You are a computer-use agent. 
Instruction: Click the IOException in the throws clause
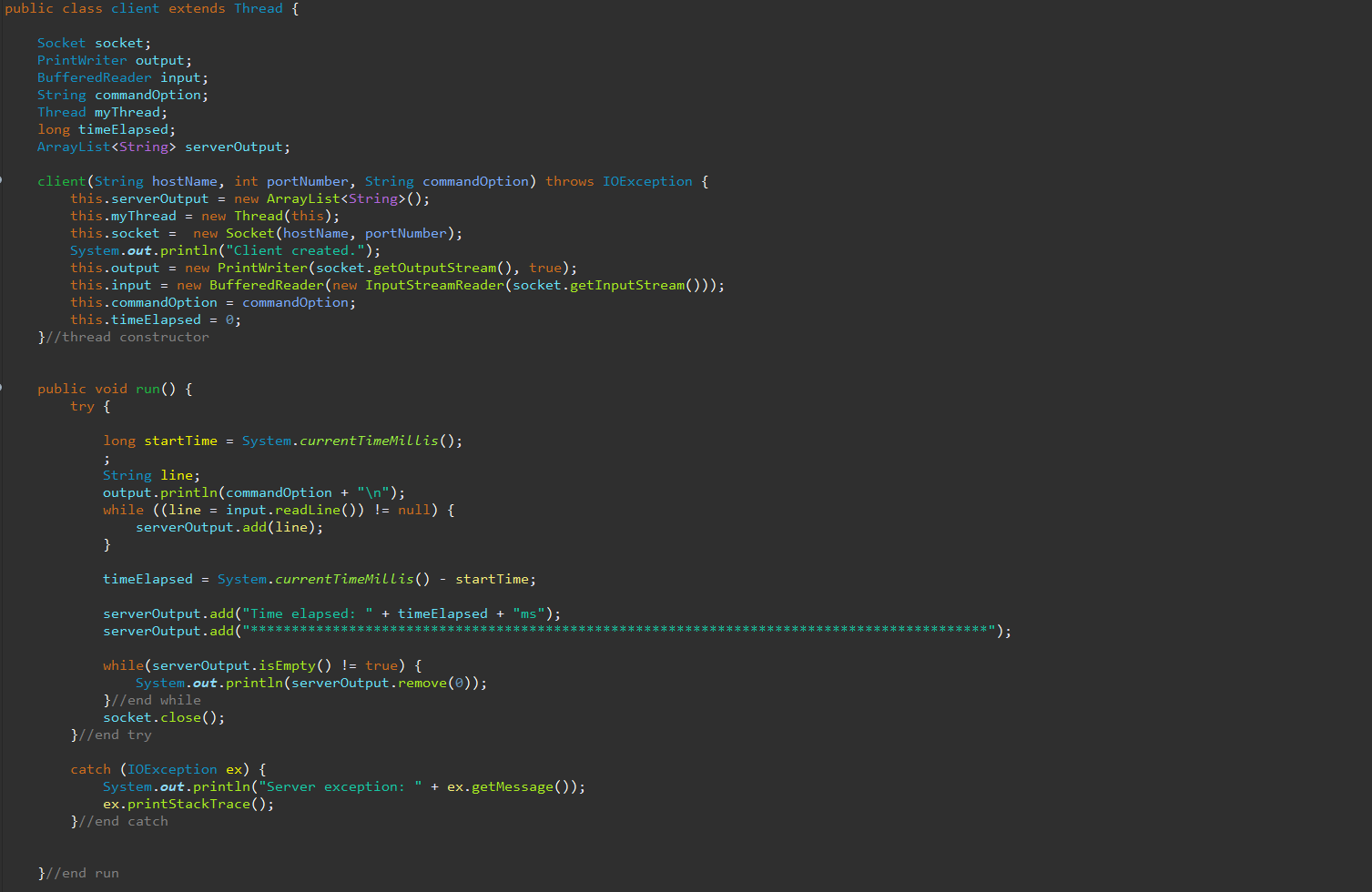(647, 180)
